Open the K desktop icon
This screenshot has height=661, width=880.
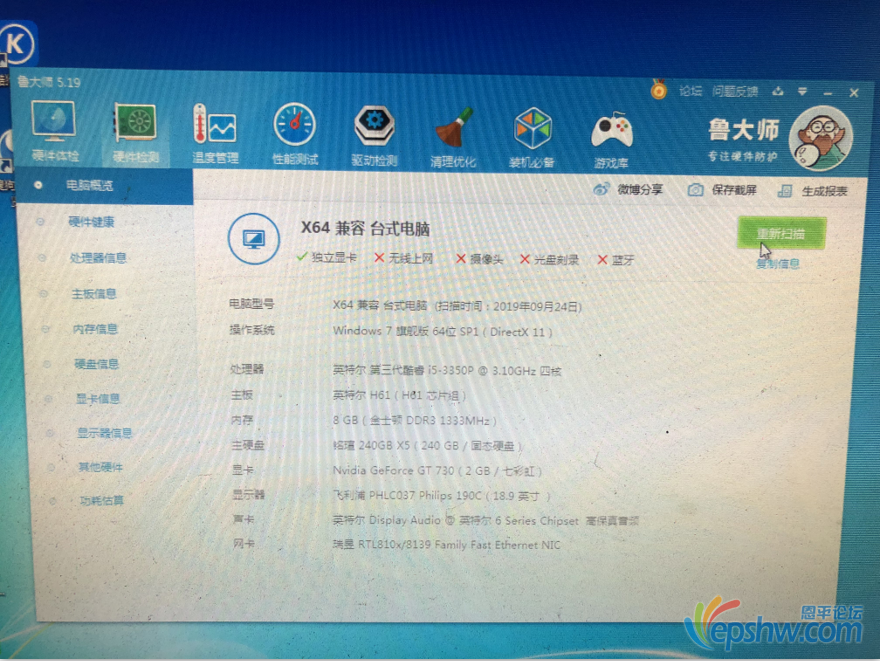17,44
